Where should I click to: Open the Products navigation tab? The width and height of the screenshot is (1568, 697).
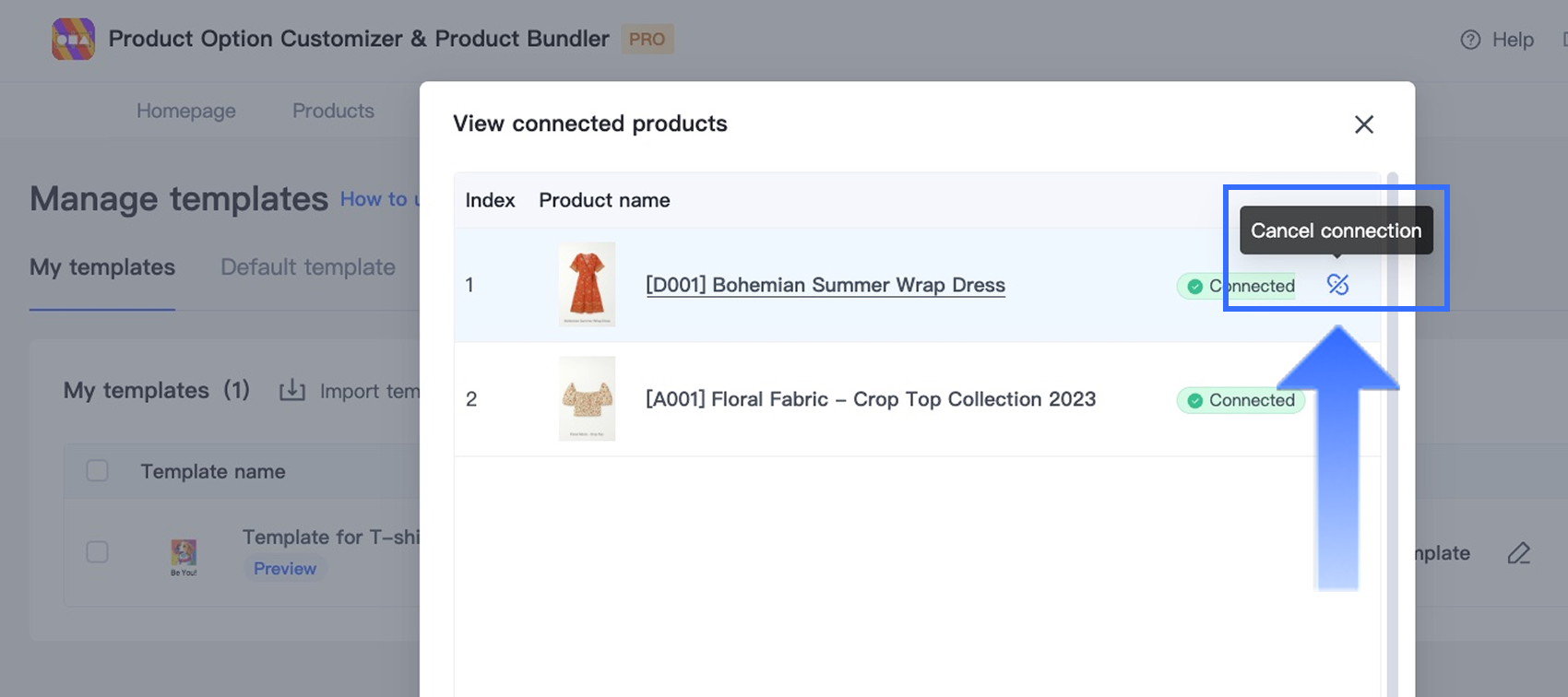(333, 111)
